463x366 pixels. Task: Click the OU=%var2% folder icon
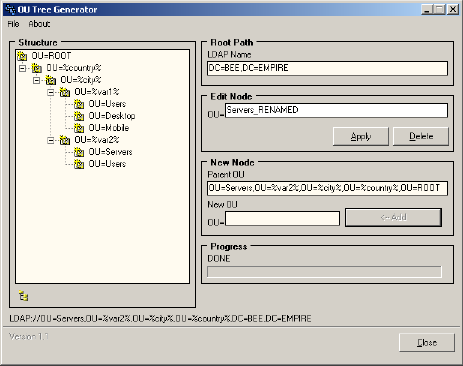tap(64, 140)
